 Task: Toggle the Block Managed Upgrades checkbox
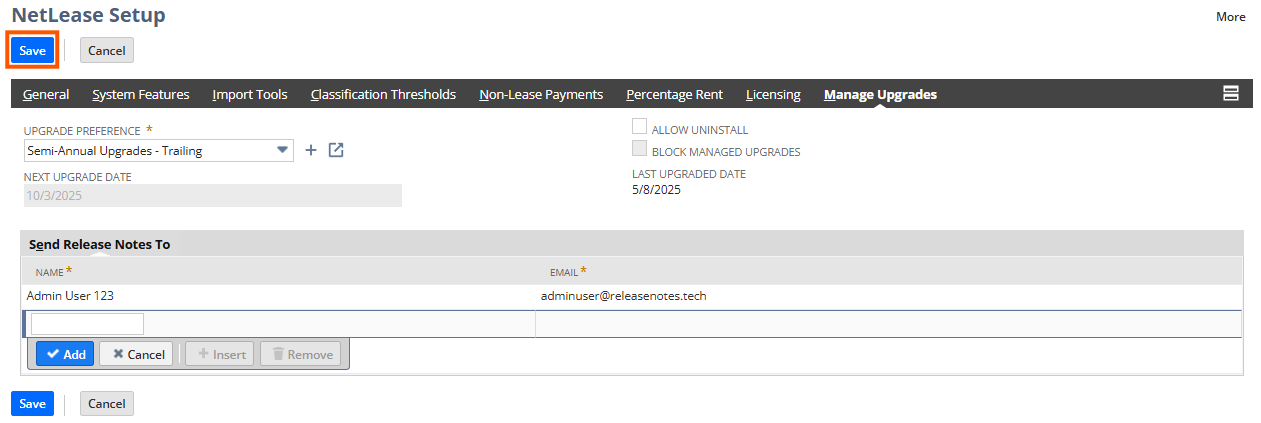coord(639,149)
